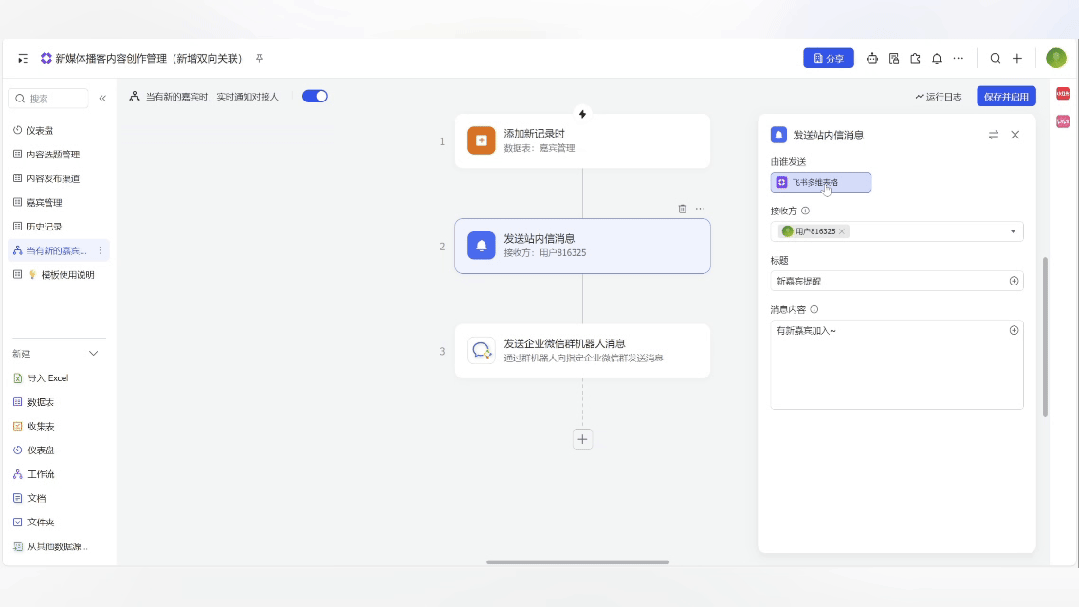The image size is (1079, 607).
Task: Click the plus icon next to search
Action: tap(1016, 58)
